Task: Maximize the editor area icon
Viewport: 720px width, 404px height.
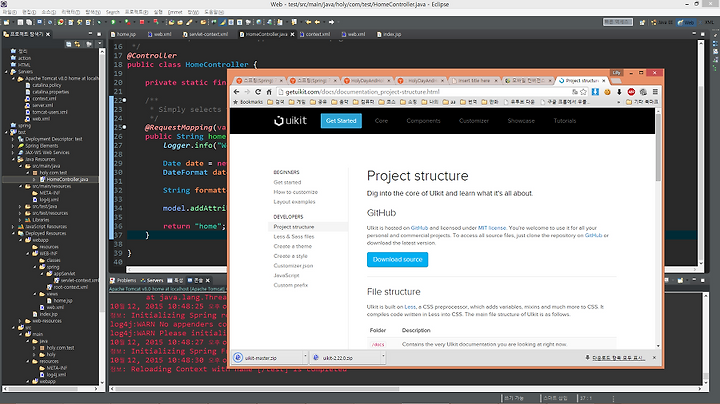Action: pyautogui.click(x=702, y=34)
